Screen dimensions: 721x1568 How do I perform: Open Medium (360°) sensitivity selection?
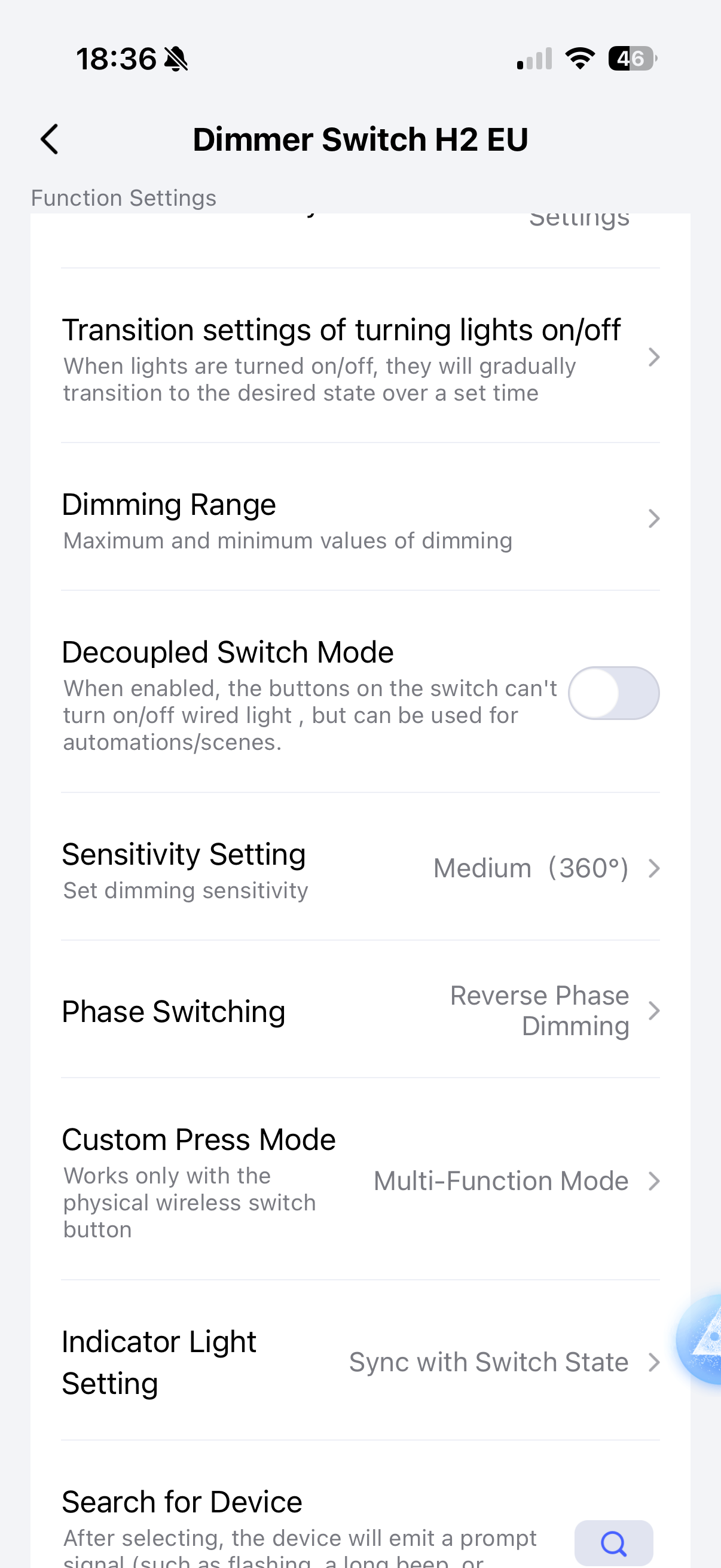click(x=530, y=868)
